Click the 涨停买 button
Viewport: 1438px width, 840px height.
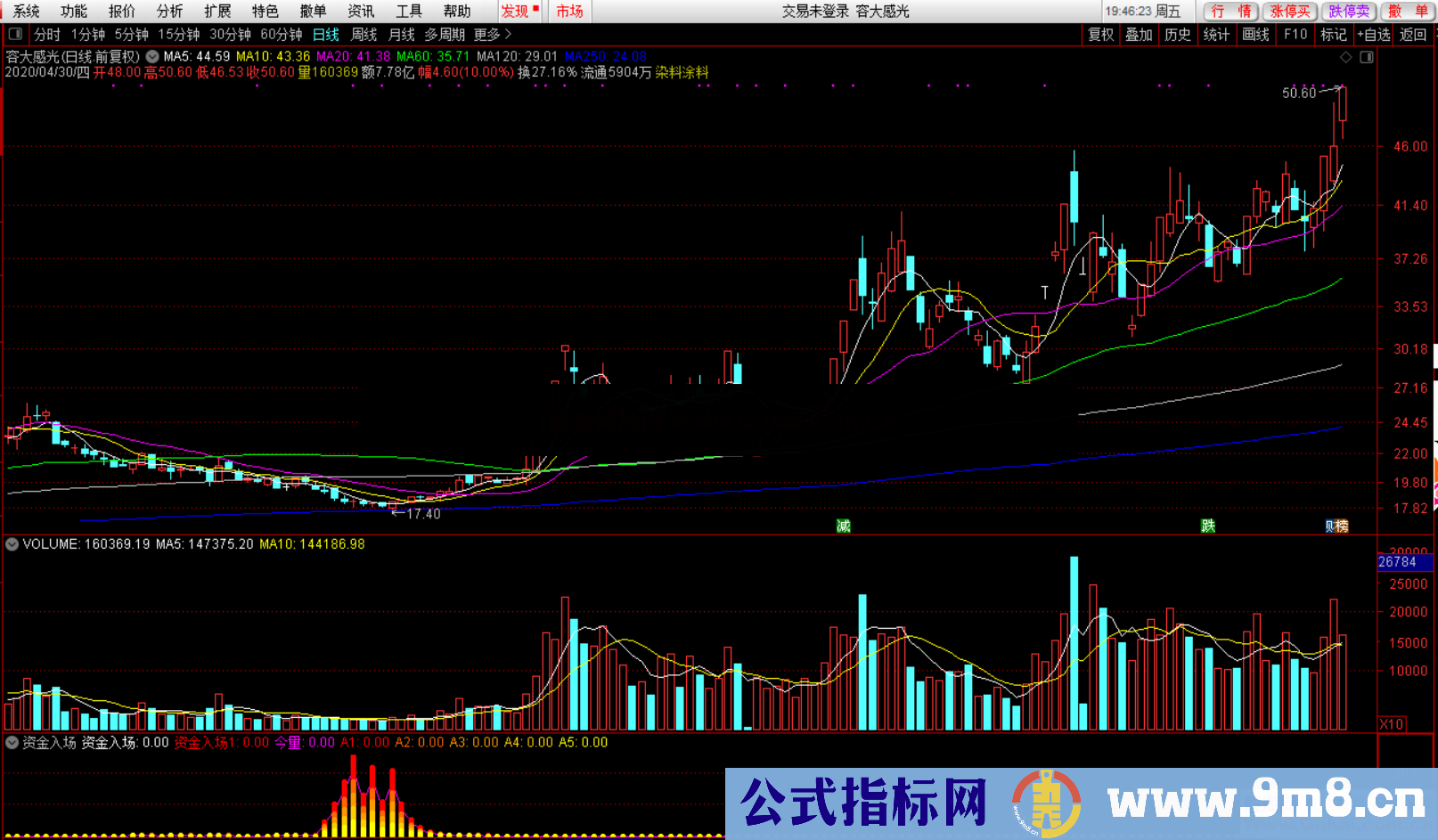pyautogui.click(x=1290, y=11)
